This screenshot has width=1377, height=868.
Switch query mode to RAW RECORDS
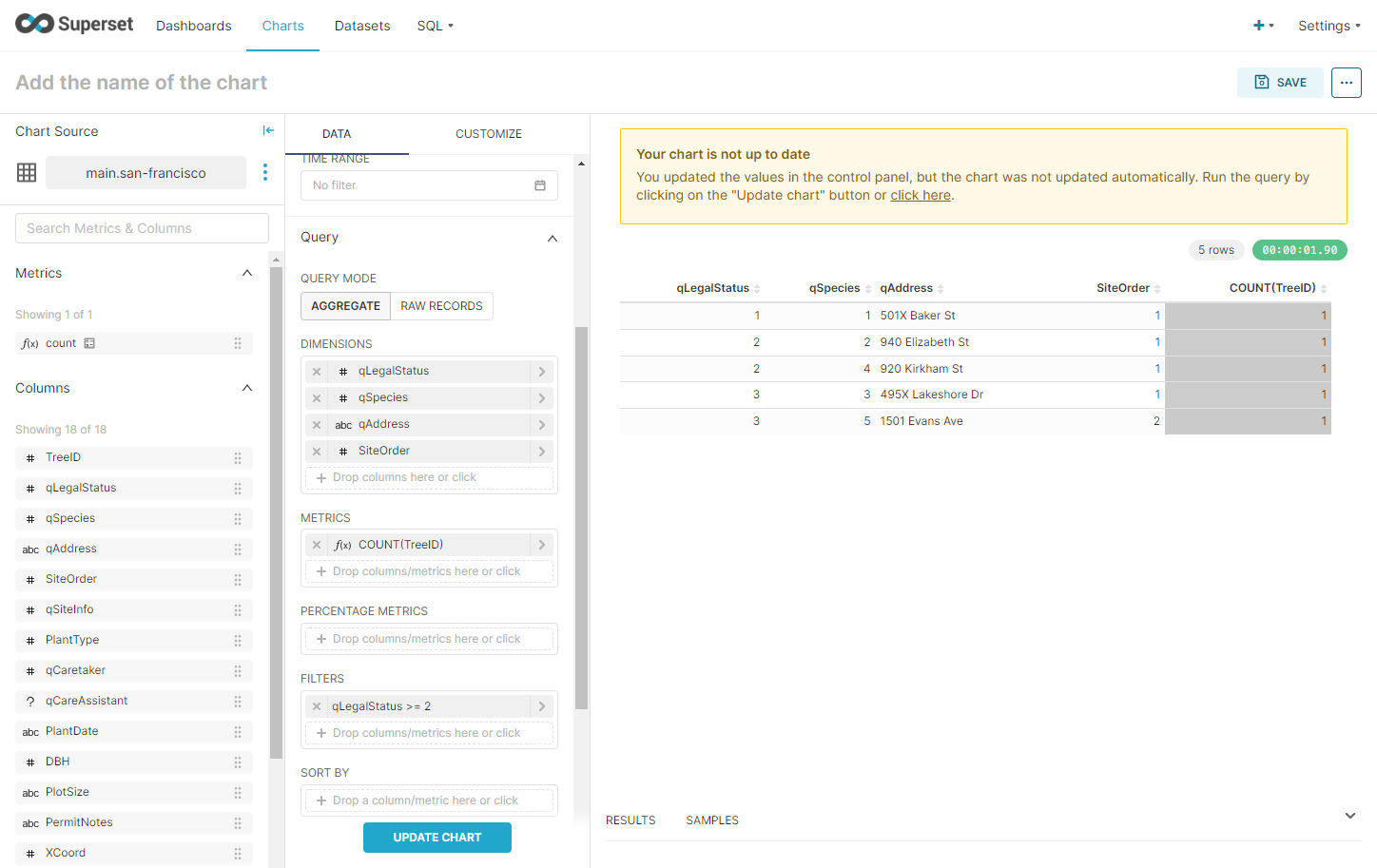tap(441, 306)
